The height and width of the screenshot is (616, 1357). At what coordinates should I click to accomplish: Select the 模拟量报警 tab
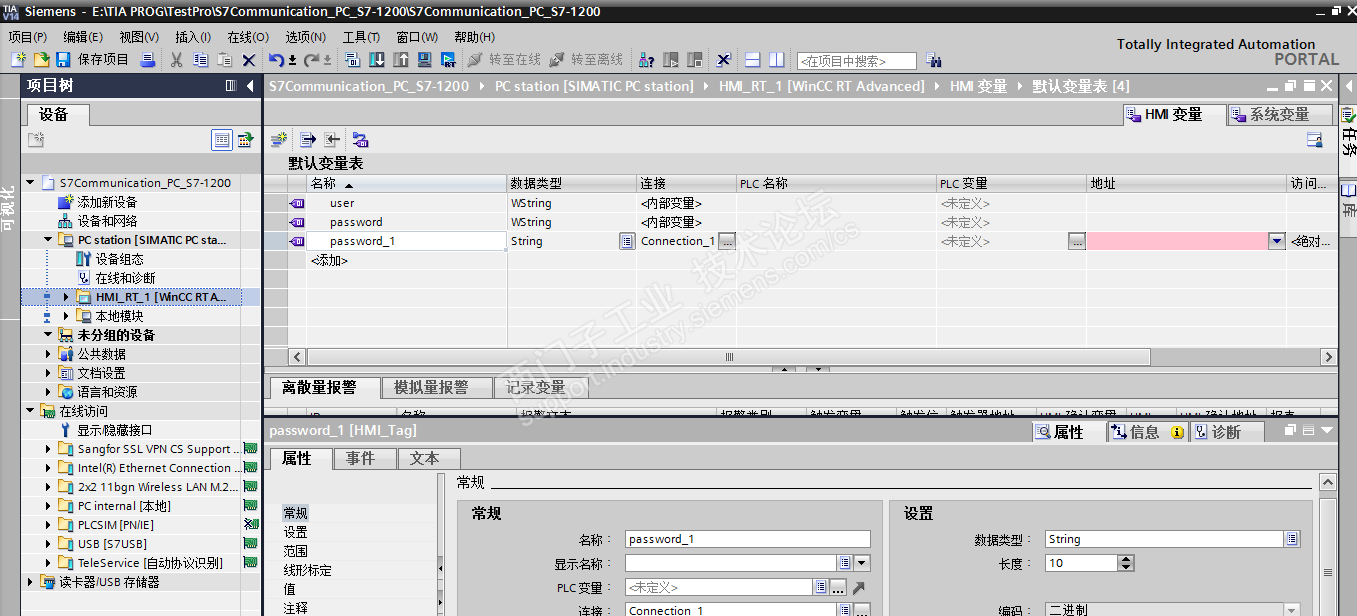(439, 388)
